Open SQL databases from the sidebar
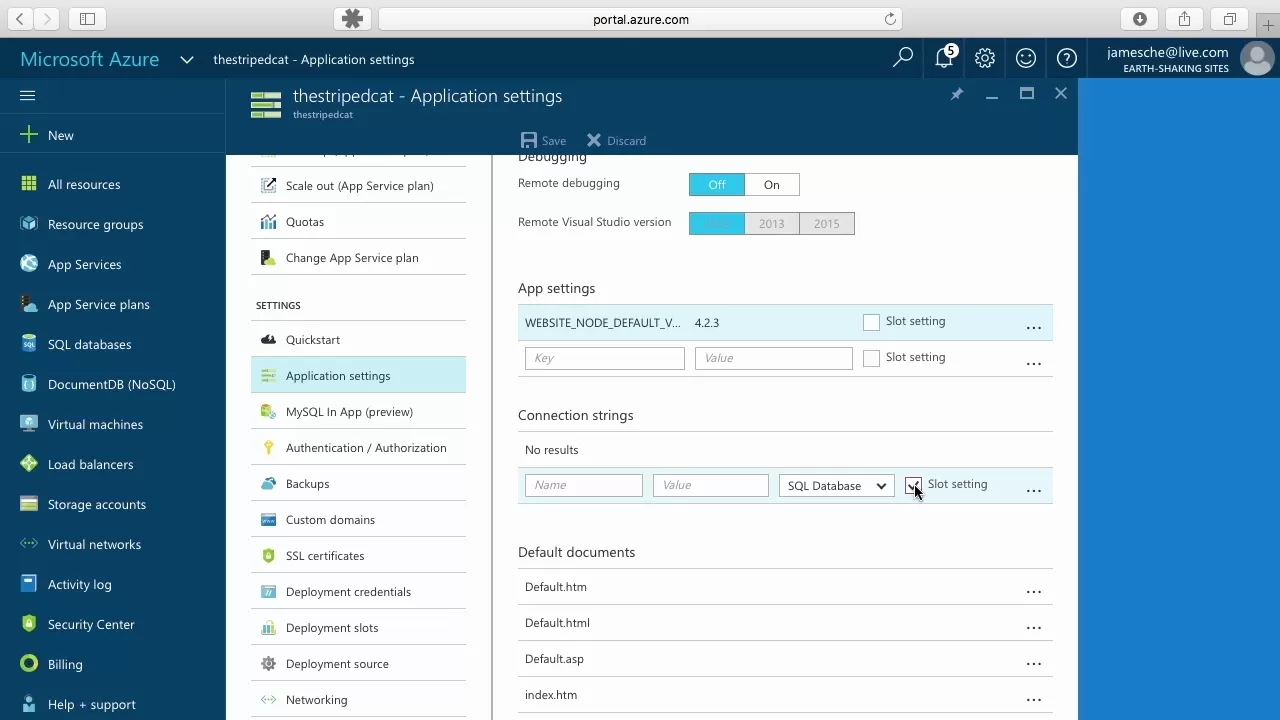 [x=89, y=344]
